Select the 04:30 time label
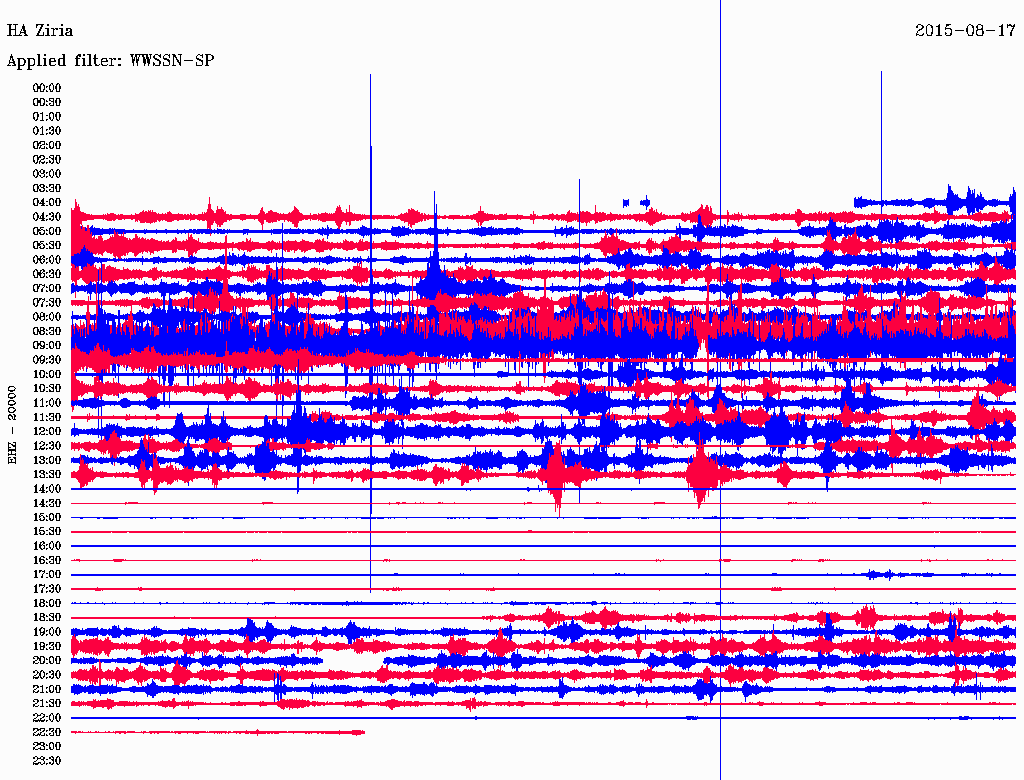The image size is (1024, 780). pyautogui.click(x=47, y=217)
